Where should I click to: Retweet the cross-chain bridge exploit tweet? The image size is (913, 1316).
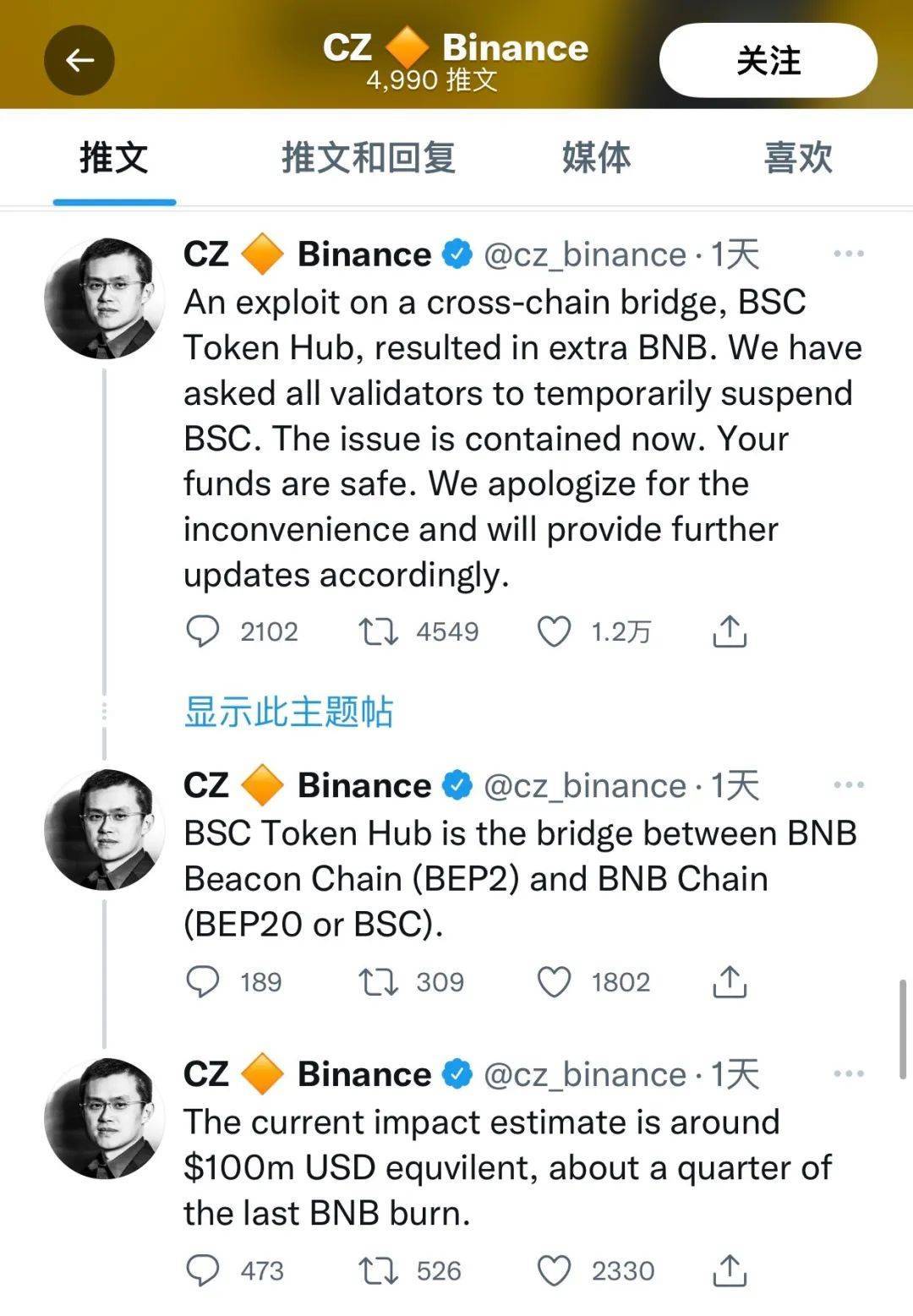click(x=378, y=631)
